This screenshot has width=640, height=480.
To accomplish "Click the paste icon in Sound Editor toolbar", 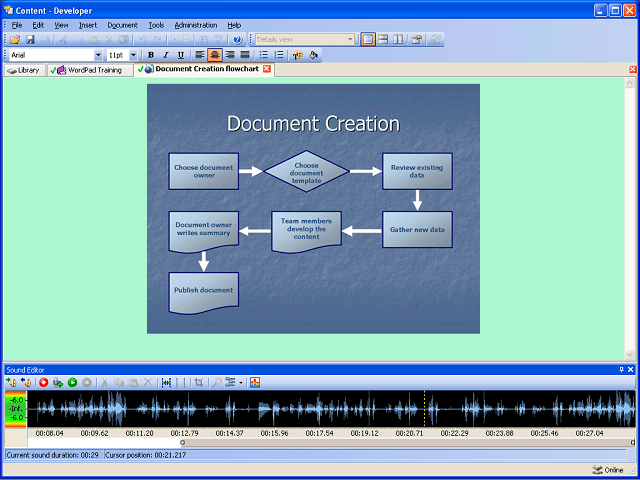I will click(133, 382).
